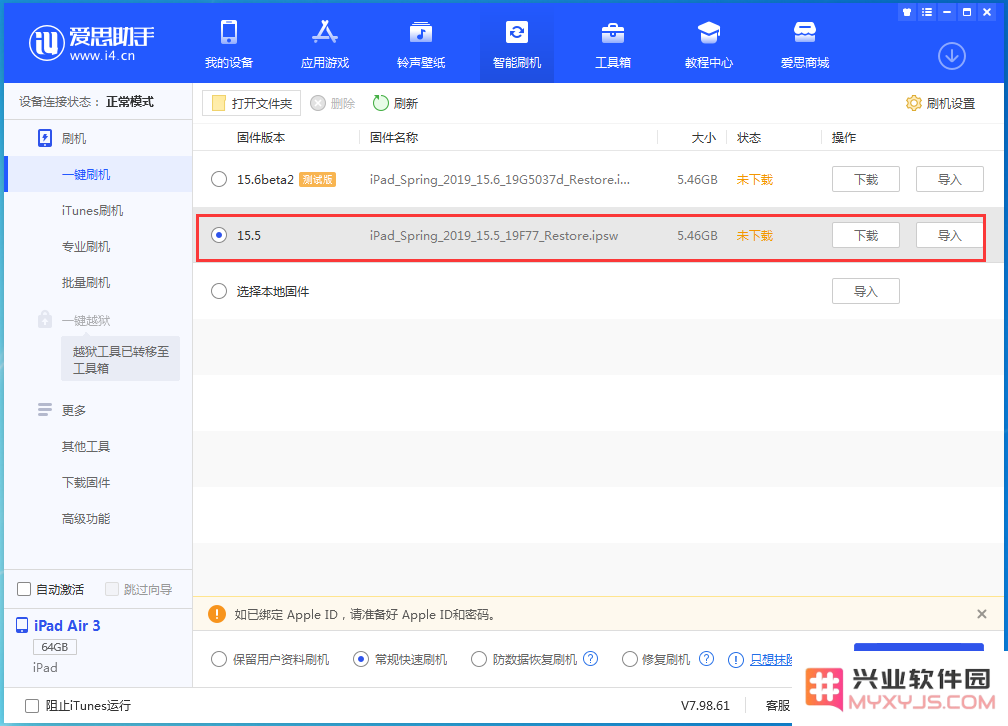1008x726 pixels.
Task: Download the 15.5 firmware
Action: [865, 235]
